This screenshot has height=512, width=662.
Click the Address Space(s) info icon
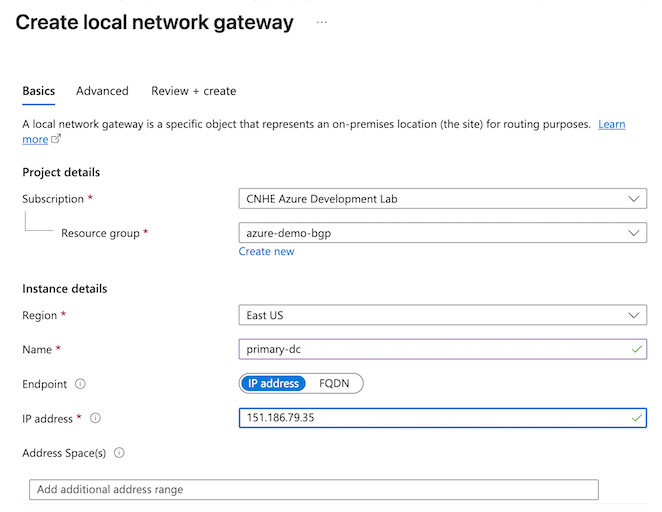click(119, 452)
